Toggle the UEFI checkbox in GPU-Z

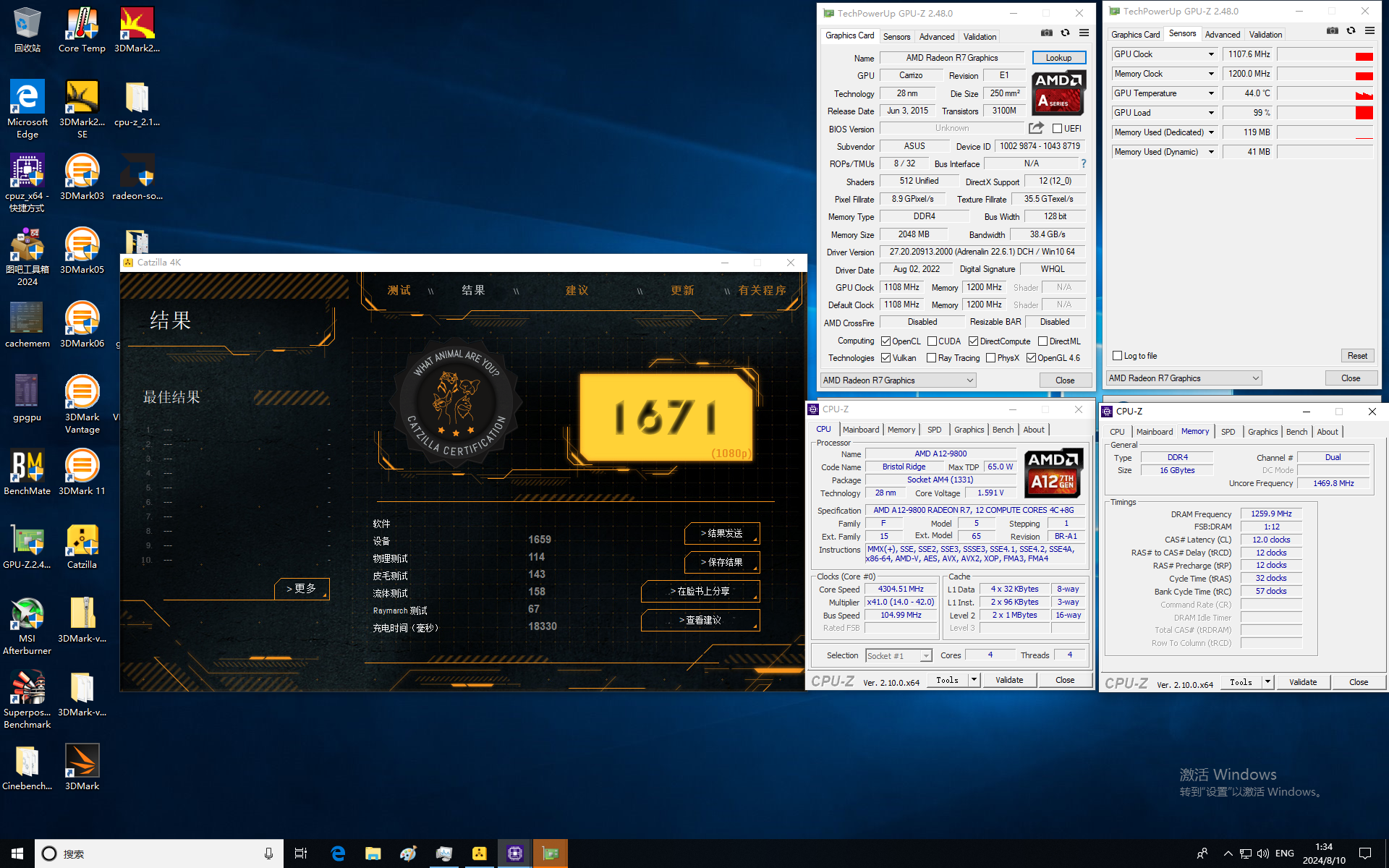click(x=1058, y=129)
